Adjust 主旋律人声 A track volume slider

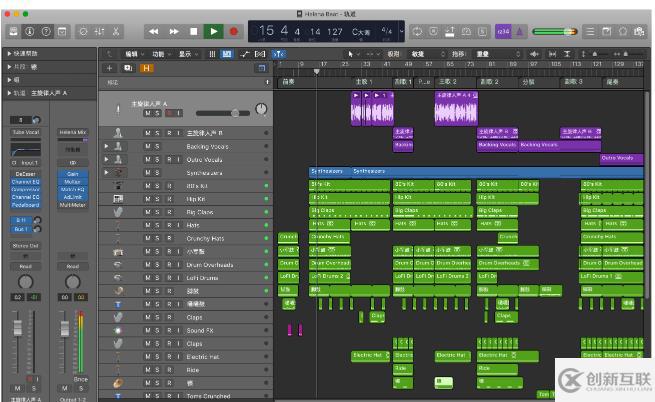(x=223, y=113)
